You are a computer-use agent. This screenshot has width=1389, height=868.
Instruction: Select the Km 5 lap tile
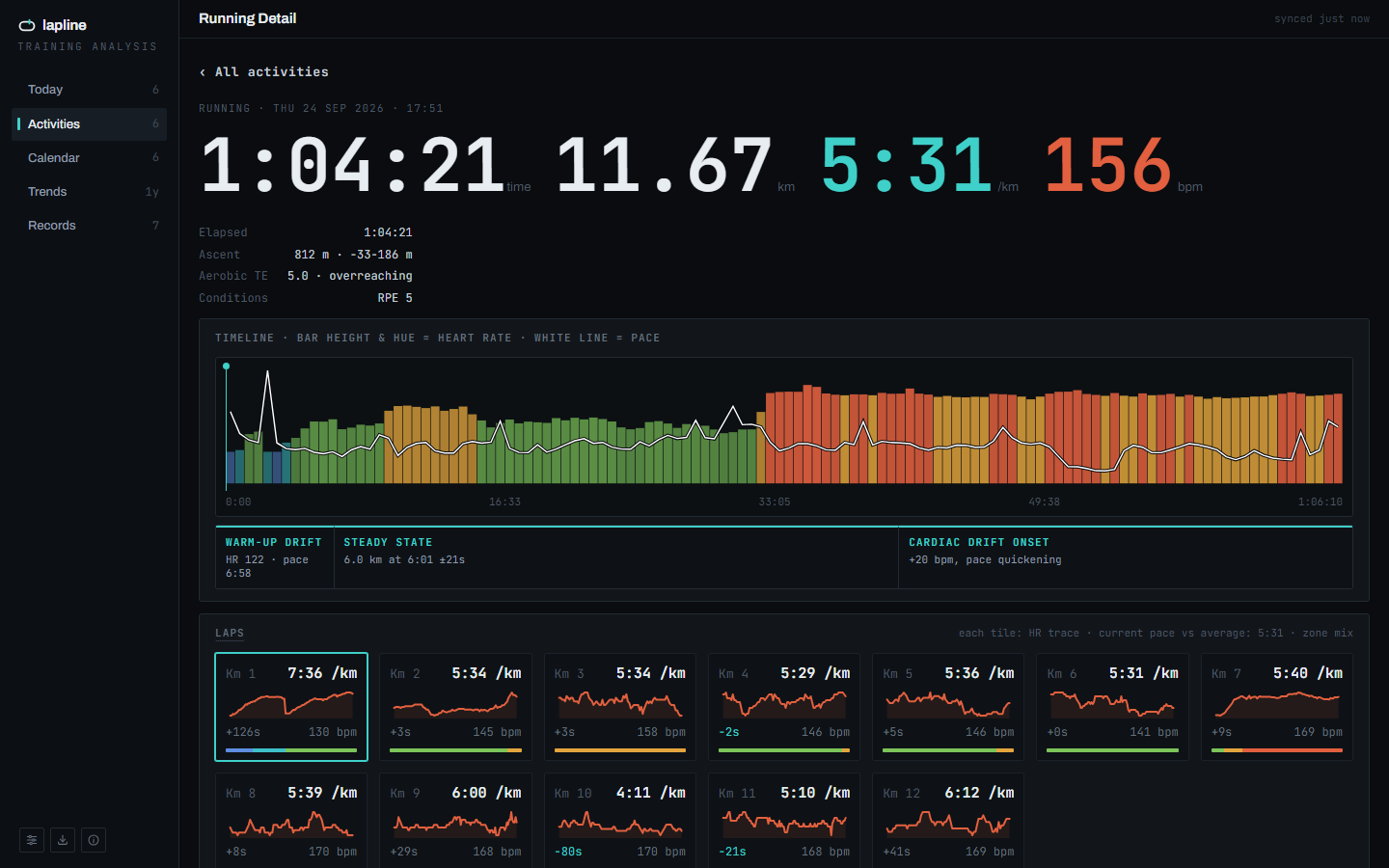tap(948, 707)
